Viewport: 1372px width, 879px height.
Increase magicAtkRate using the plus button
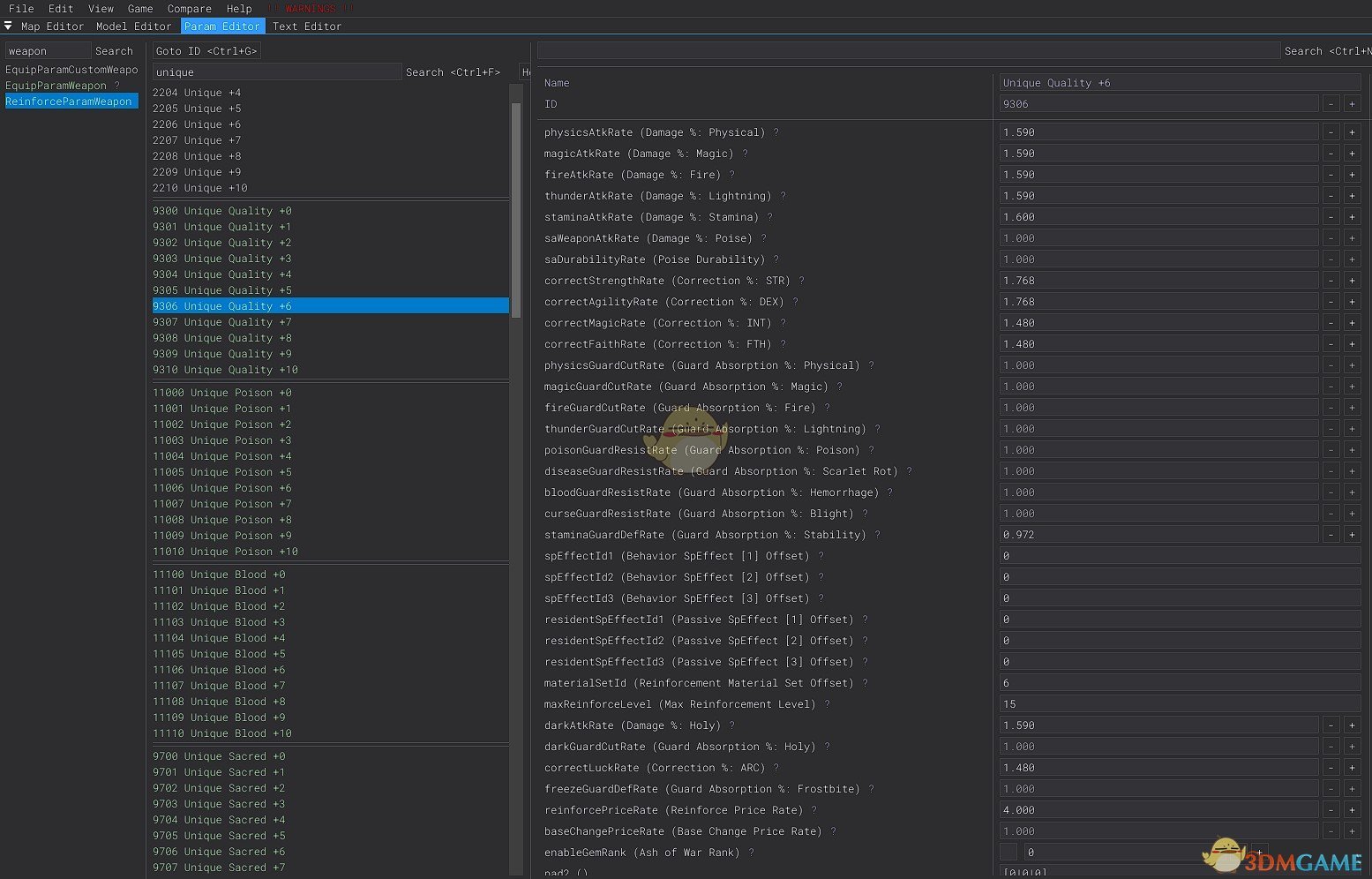(x=1352, y=154)
